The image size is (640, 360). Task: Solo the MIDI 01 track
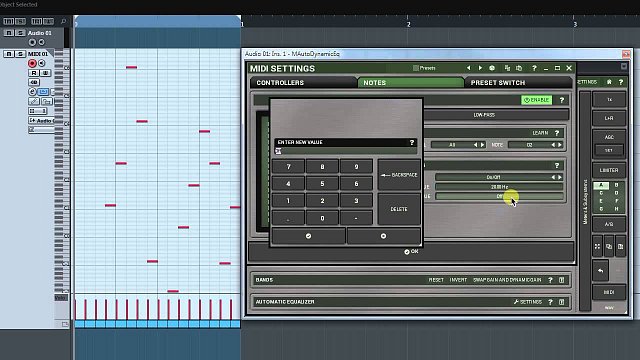20,54
